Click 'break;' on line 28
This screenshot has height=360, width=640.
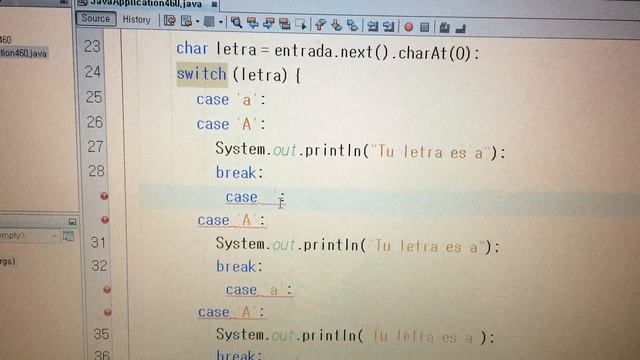[240, 173]
